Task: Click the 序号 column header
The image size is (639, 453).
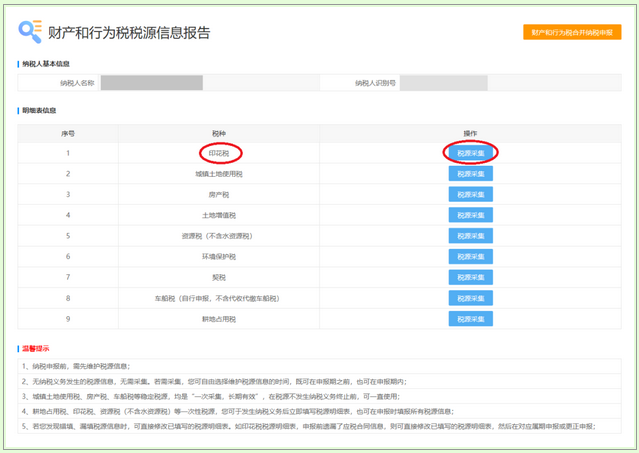Action: click(x=68, y=132)
